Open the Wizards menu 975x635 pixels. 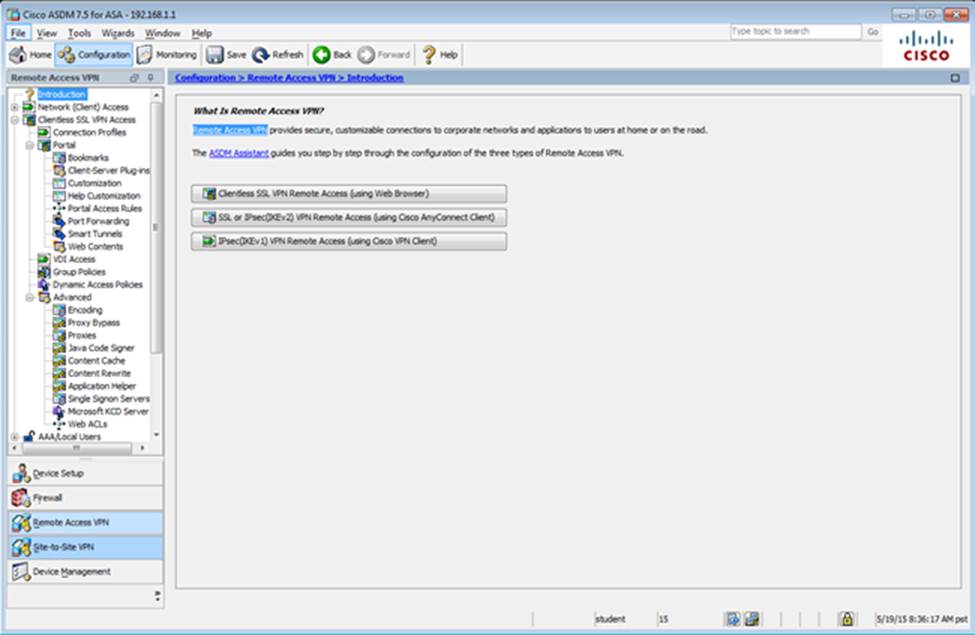point(118,33)
